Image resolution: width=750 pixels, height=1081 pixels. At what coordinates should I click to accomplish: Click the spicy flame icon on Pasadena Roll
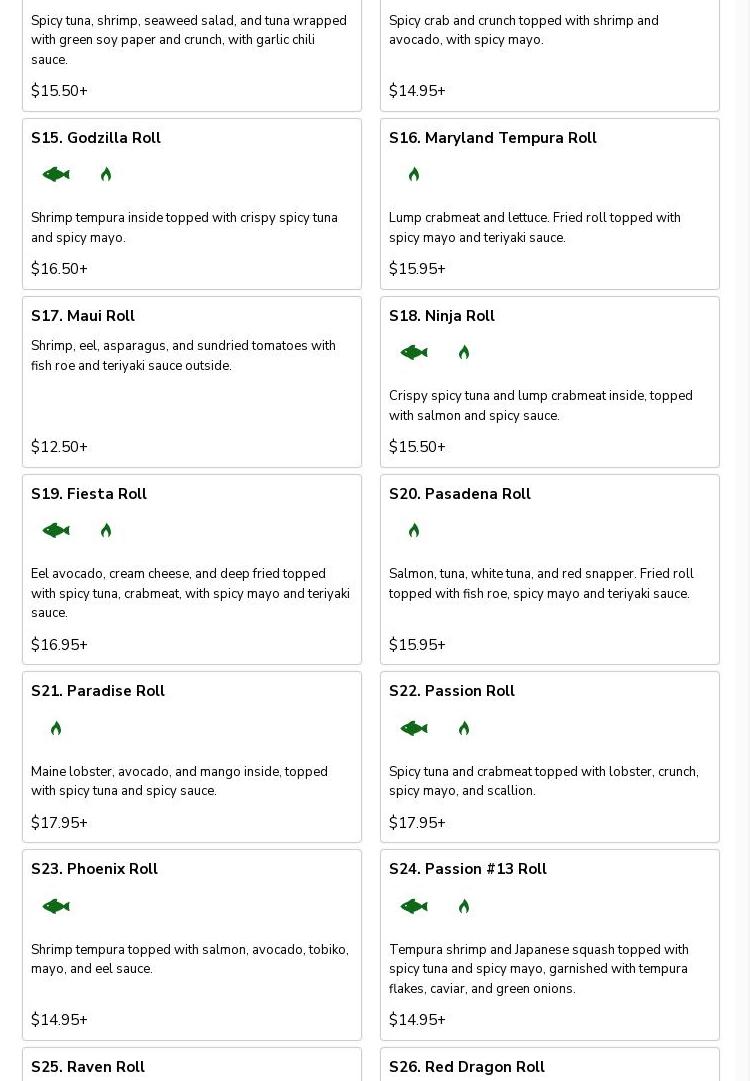click(414, 531)
